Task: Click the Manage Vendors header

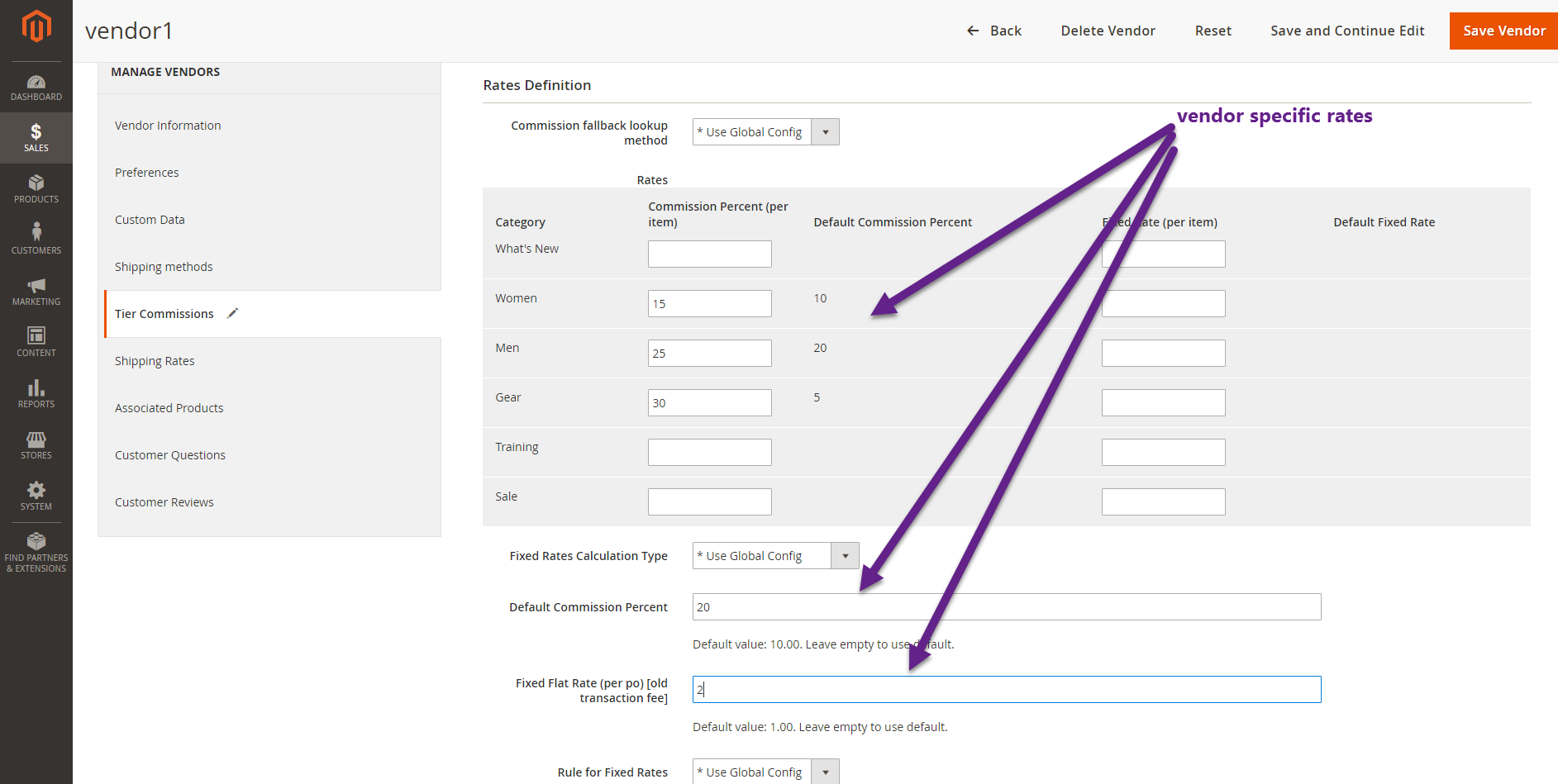Action: (x=165, y=72)
